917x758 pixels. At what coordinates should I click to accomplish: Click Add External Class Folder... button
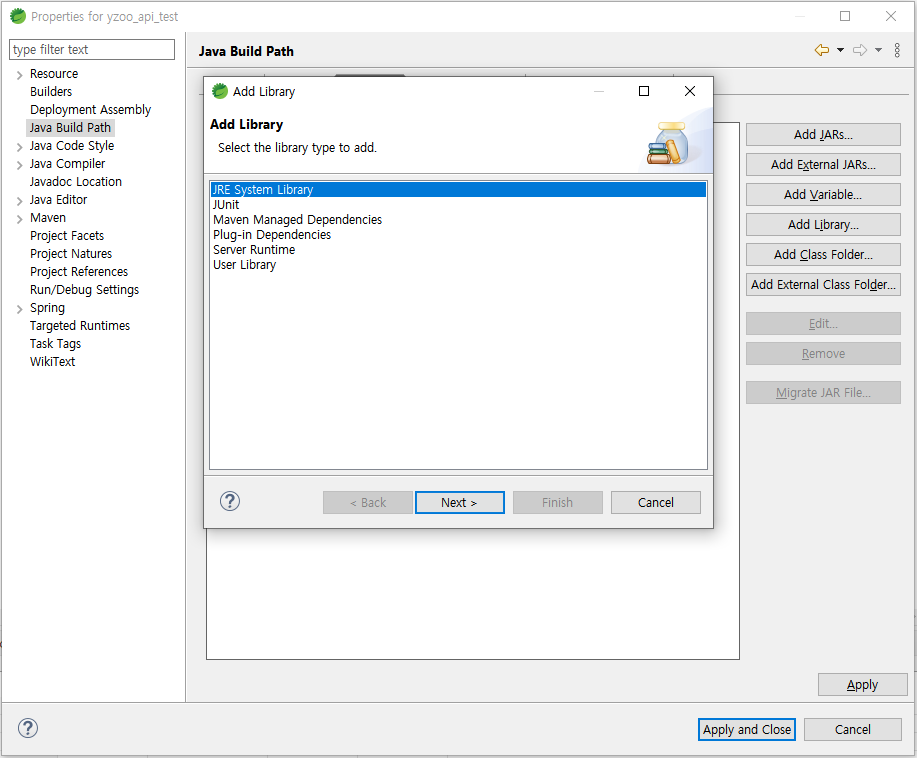tap(823, 285)
